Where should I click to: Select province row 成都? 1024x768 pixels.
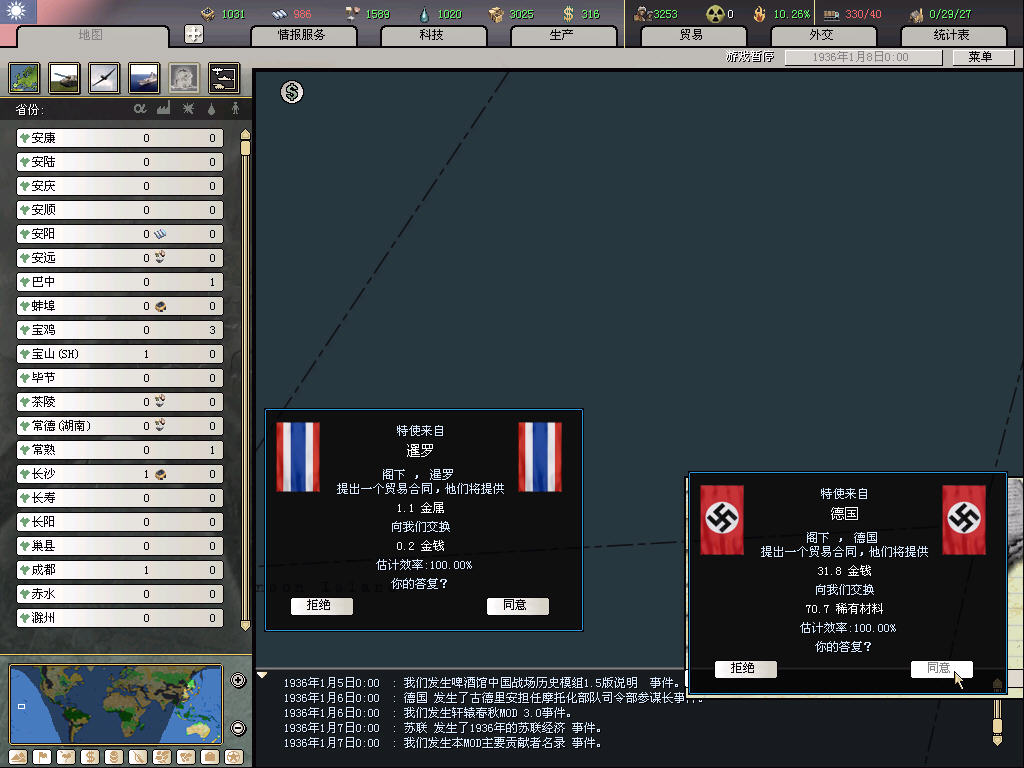[120, 570]
